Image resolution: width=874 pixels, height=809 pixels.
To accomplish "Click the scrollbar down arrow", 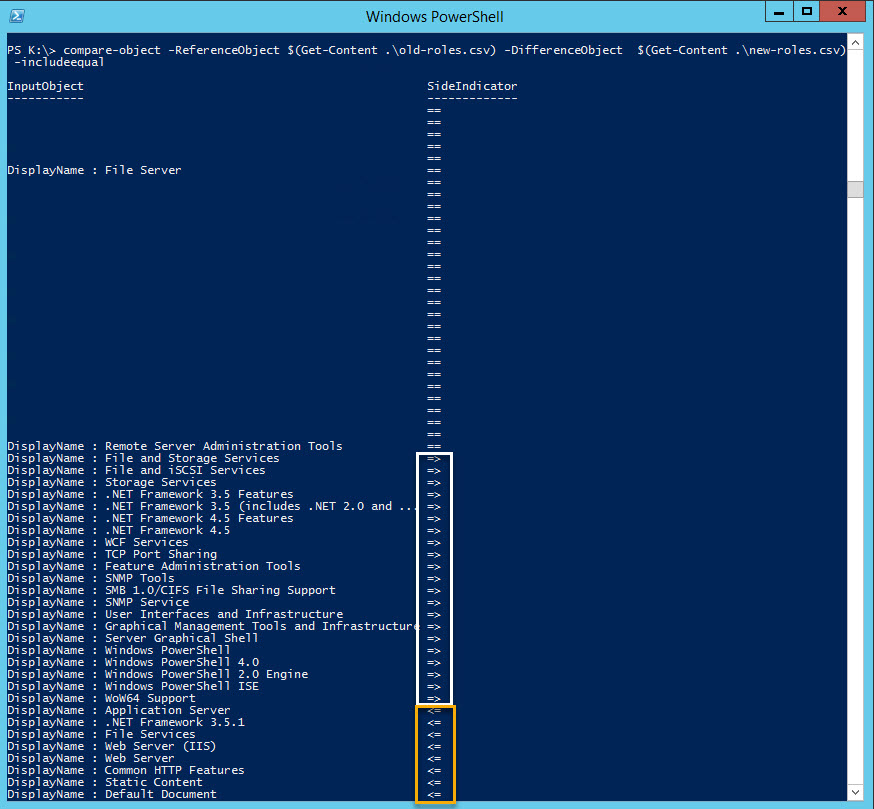I will [856, 793].
